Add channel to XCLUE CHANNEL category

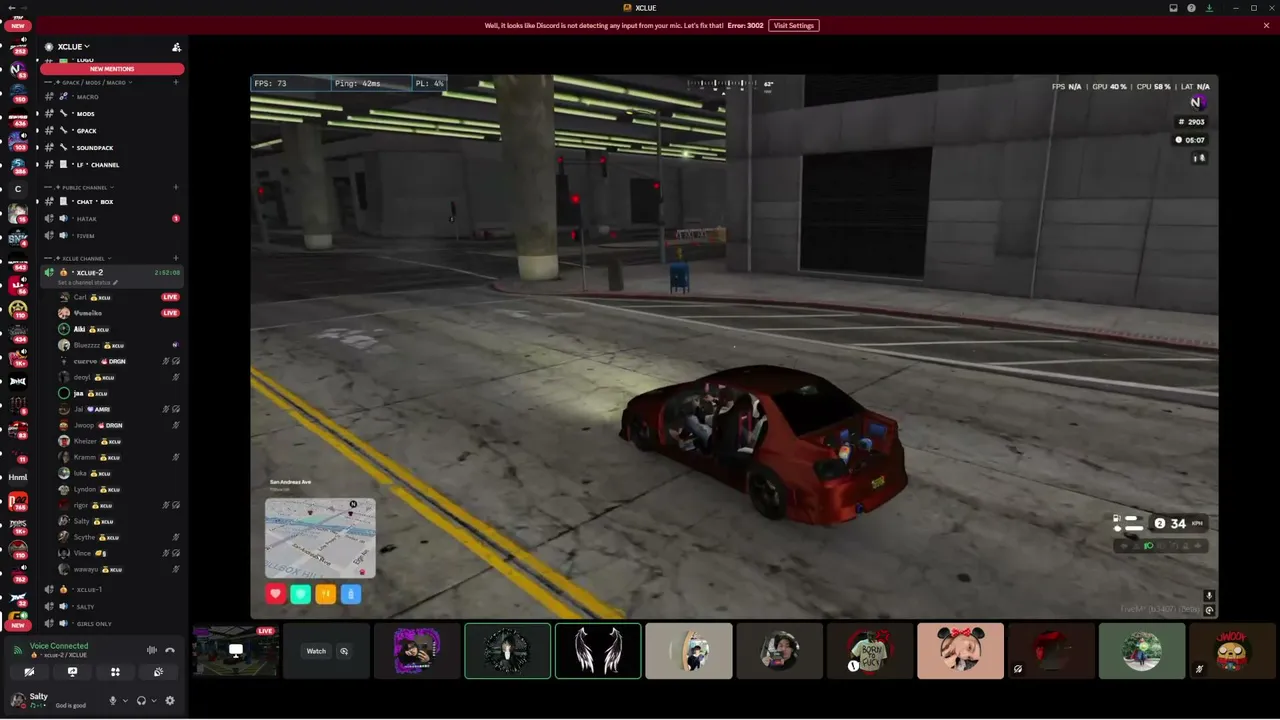pos(176,258)
